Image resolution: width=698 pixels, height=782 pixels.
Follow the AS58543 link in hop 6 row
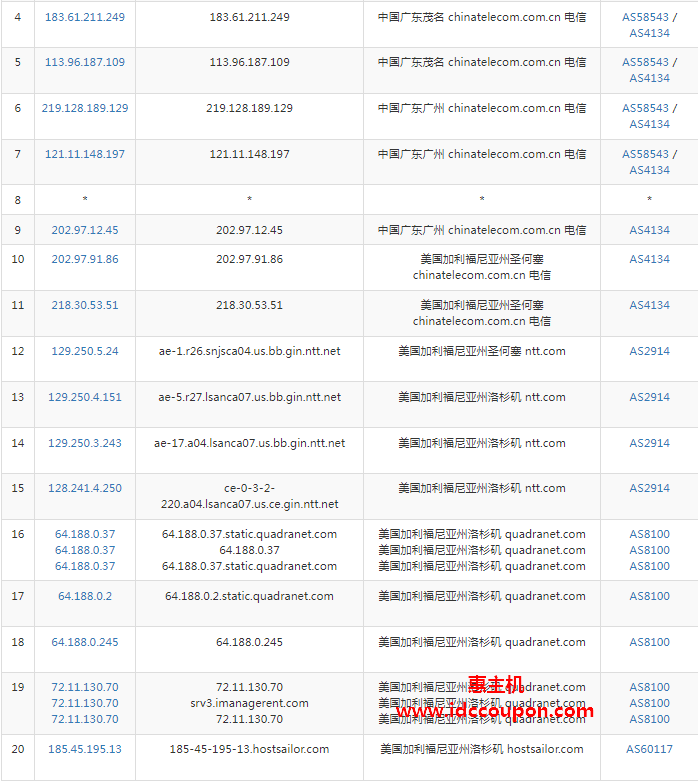coord(645,108)
